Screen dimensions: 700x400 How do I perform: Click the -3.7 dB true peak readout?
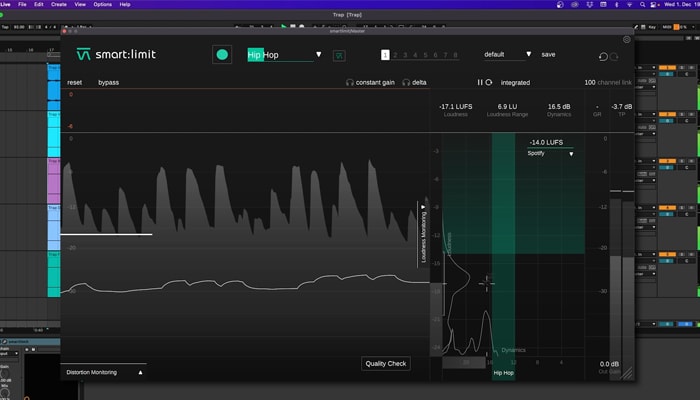[x=622, y=107]
